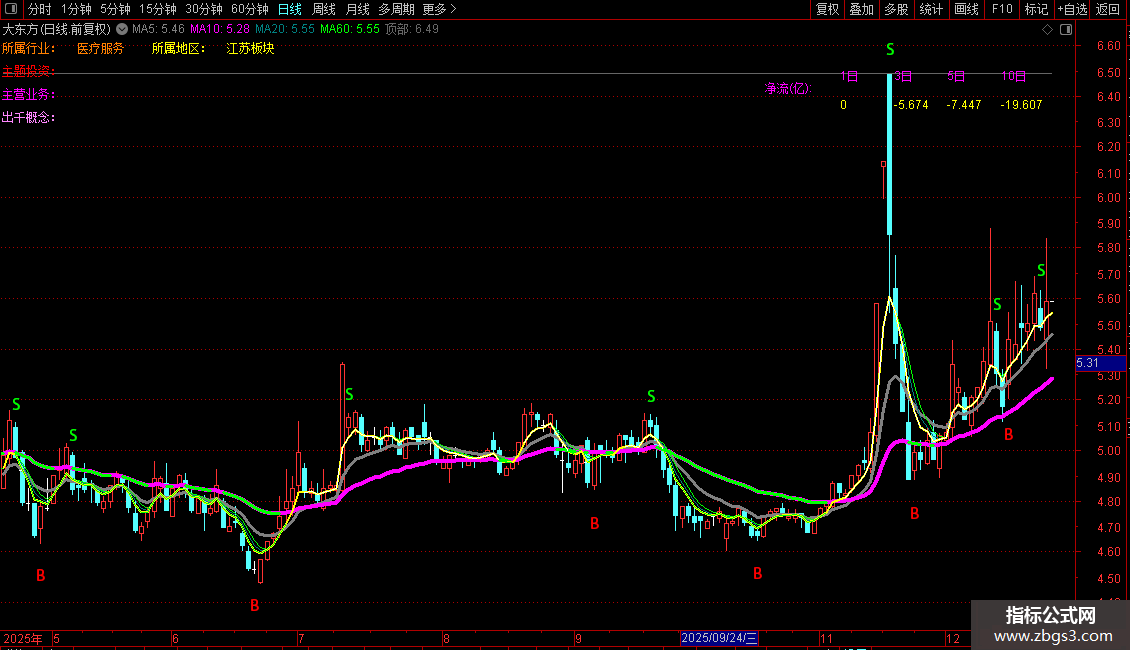Click the 2025/09/24/三 date marker

pos(719,638)
